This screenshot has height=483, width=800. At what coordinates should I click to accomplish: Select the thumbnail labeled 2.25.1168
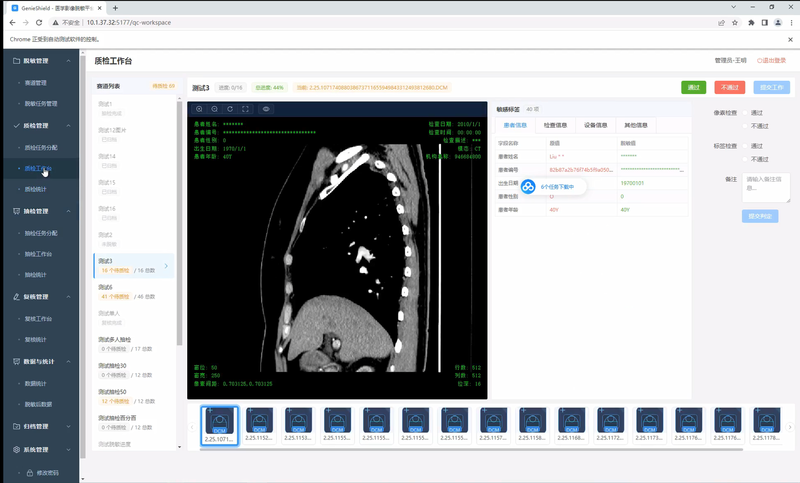pyautogui.click(x=571, y=425)
